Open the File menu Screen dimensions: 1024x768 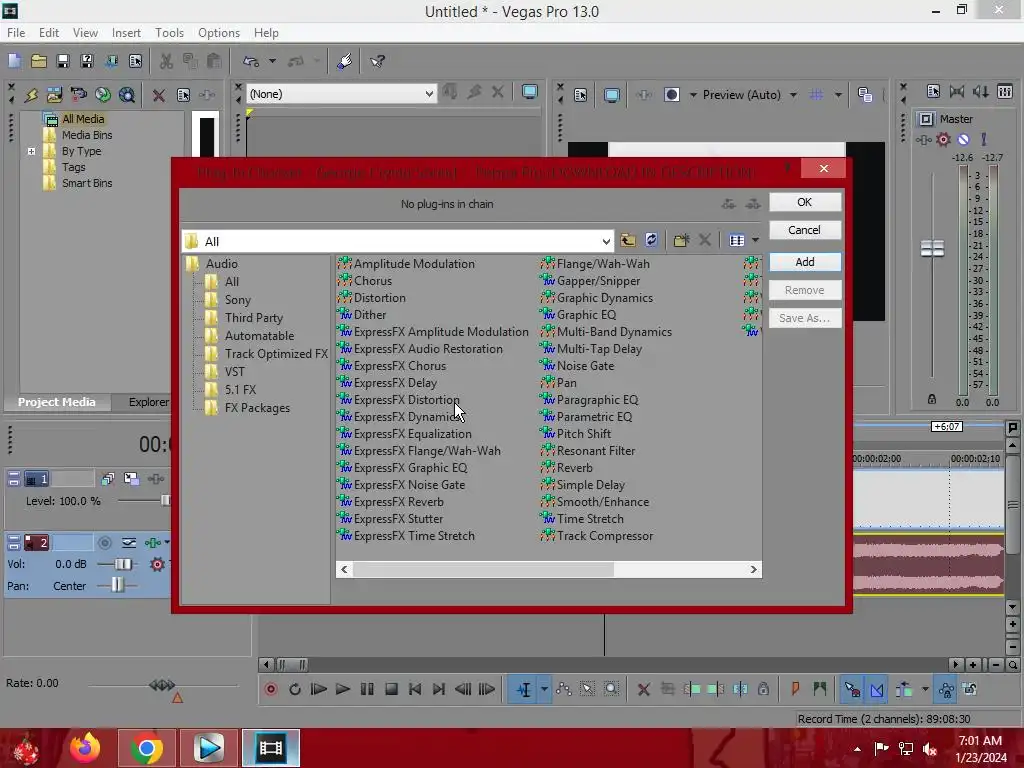[x=16, y=33]
